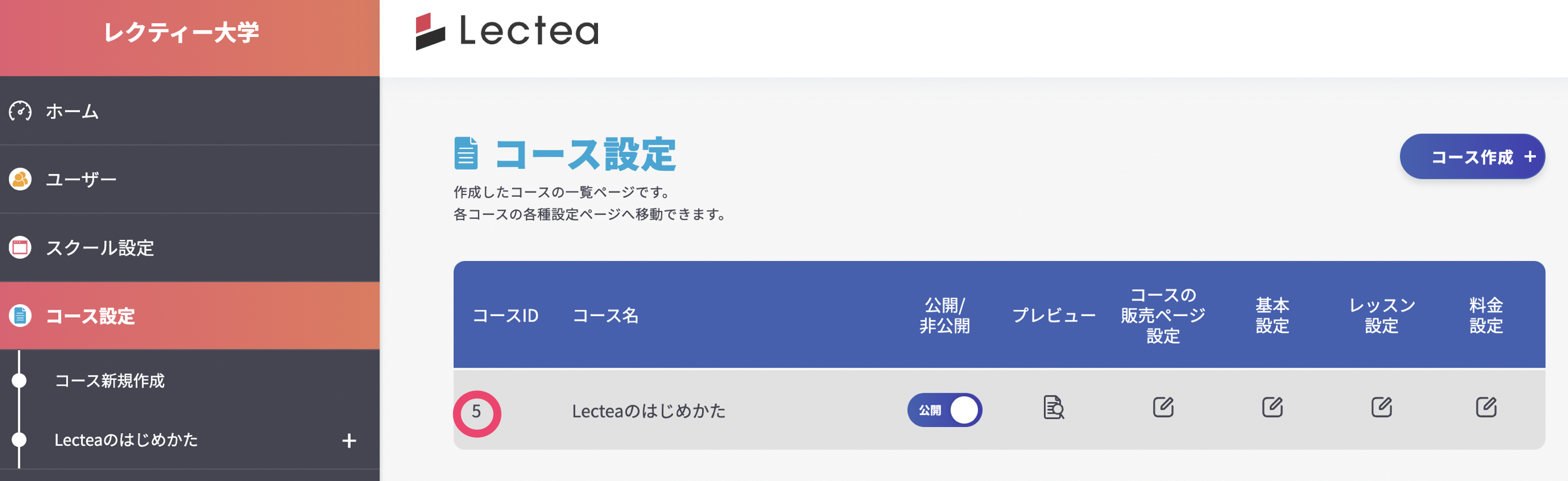Toggle the 公開 publish switch off
1568x481 pixels.
pos(944,410)
